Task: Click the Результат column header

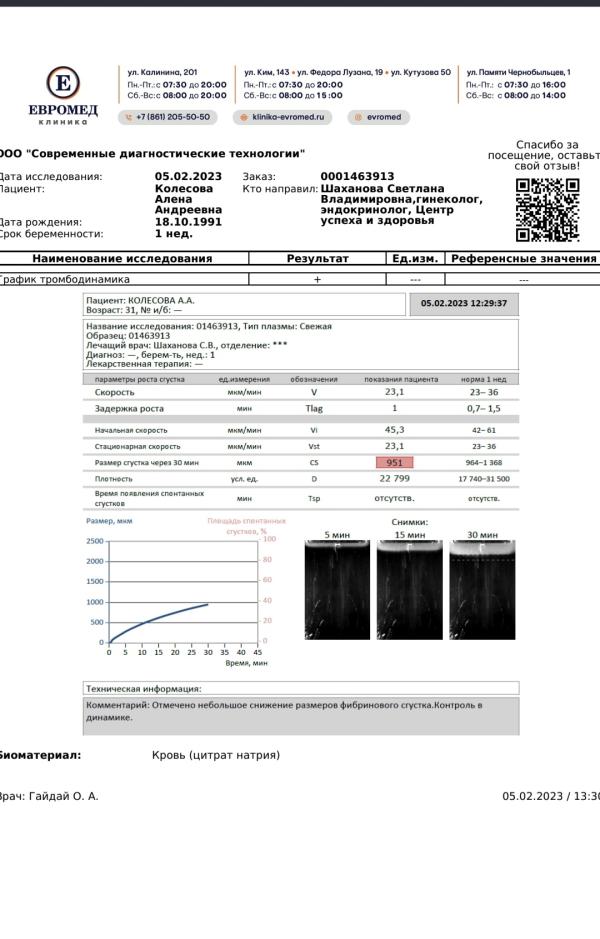Action: click(x=317, y=259)
